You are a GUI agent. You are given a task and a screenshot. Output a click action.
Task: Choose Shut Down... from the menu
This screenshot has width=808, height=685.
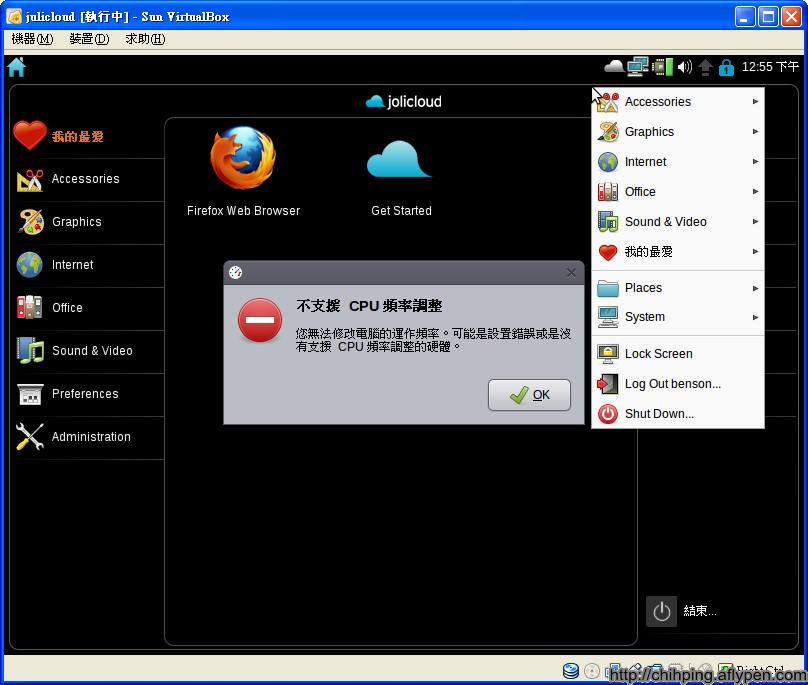(678, 413)
